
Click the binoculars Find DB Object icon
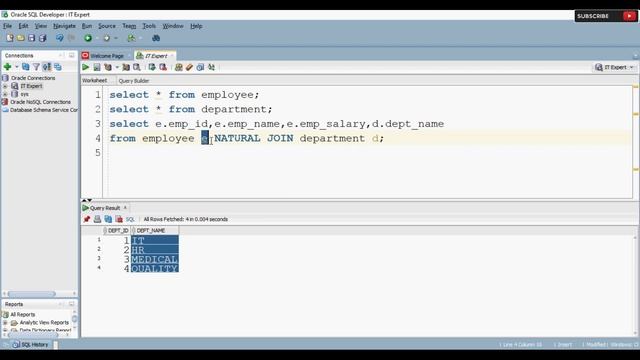pos(156,38)
